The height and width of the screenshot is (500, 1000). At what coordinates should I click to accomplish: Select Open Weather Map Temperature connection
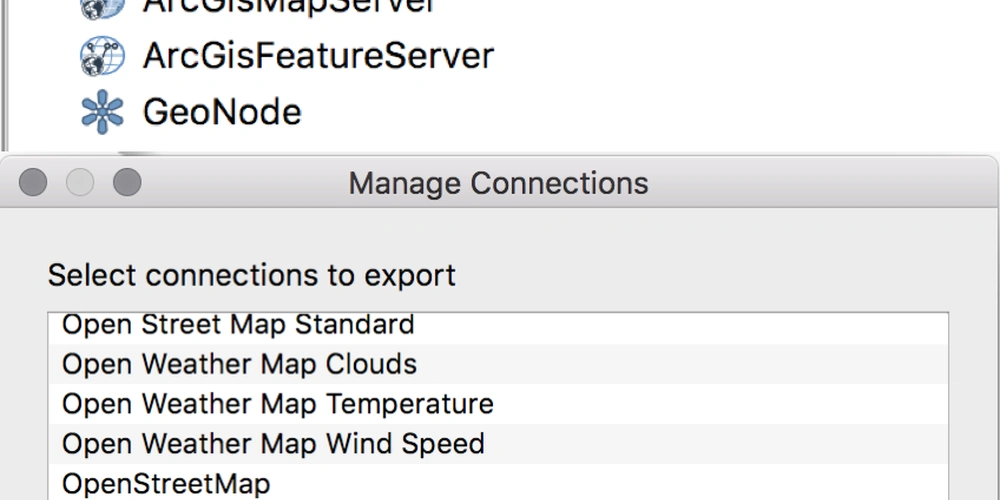498,404
